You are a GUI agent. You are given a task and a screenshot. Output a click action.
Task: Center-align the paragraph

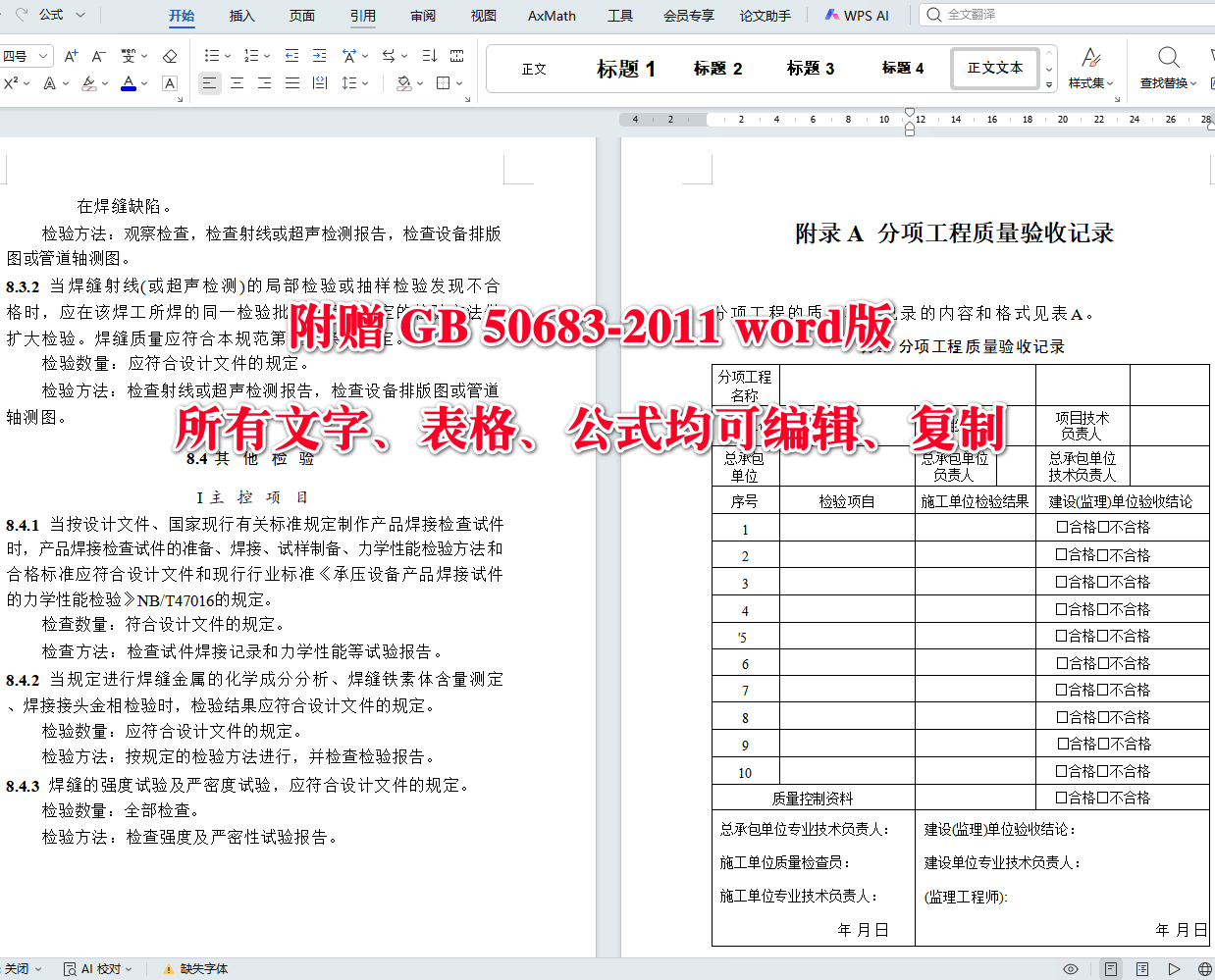(237, 83)
